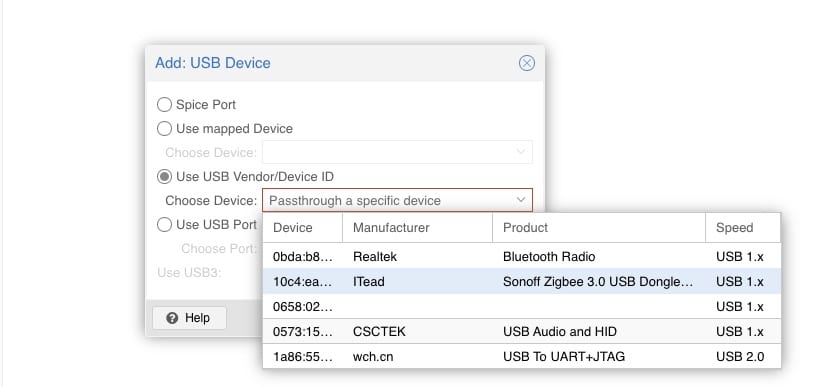Select the Realtek Bluetooth Radio device row
The image size is (820, 387).
pyautogui.click(x=521, y=257)
